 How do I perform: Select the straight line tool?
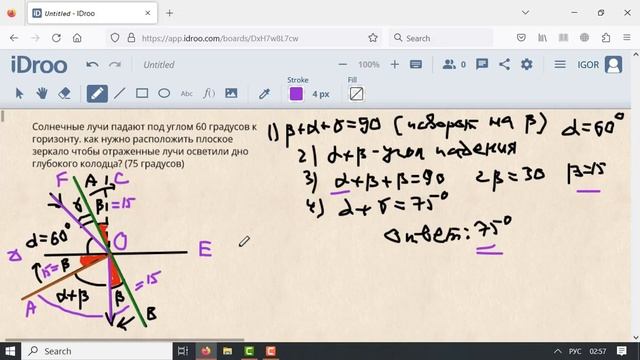[120, 94]
